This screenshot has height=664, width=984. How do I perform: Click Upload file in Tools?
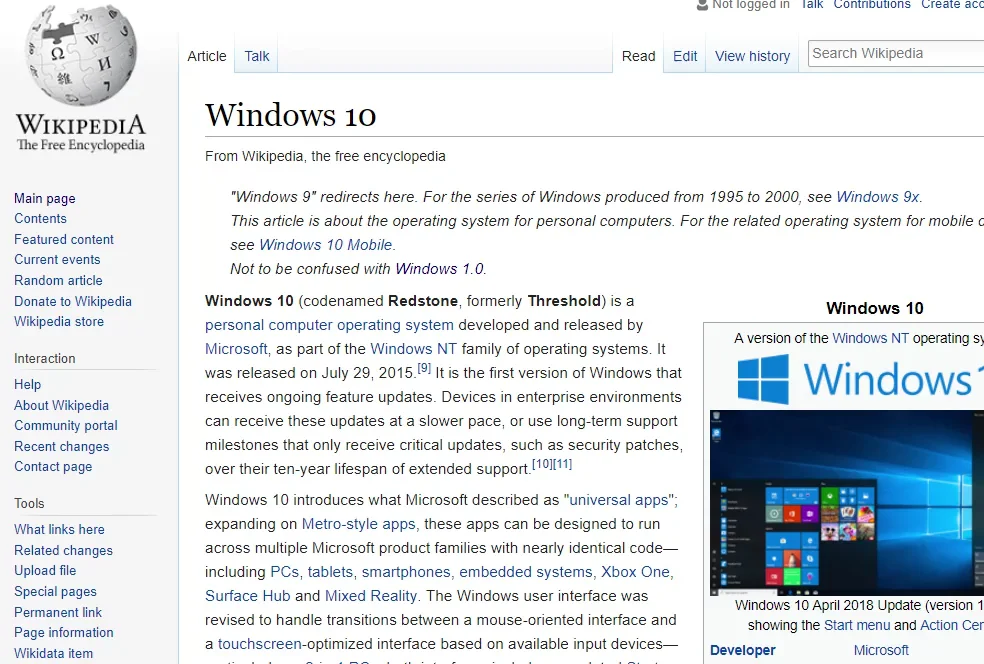click(45, 570)
